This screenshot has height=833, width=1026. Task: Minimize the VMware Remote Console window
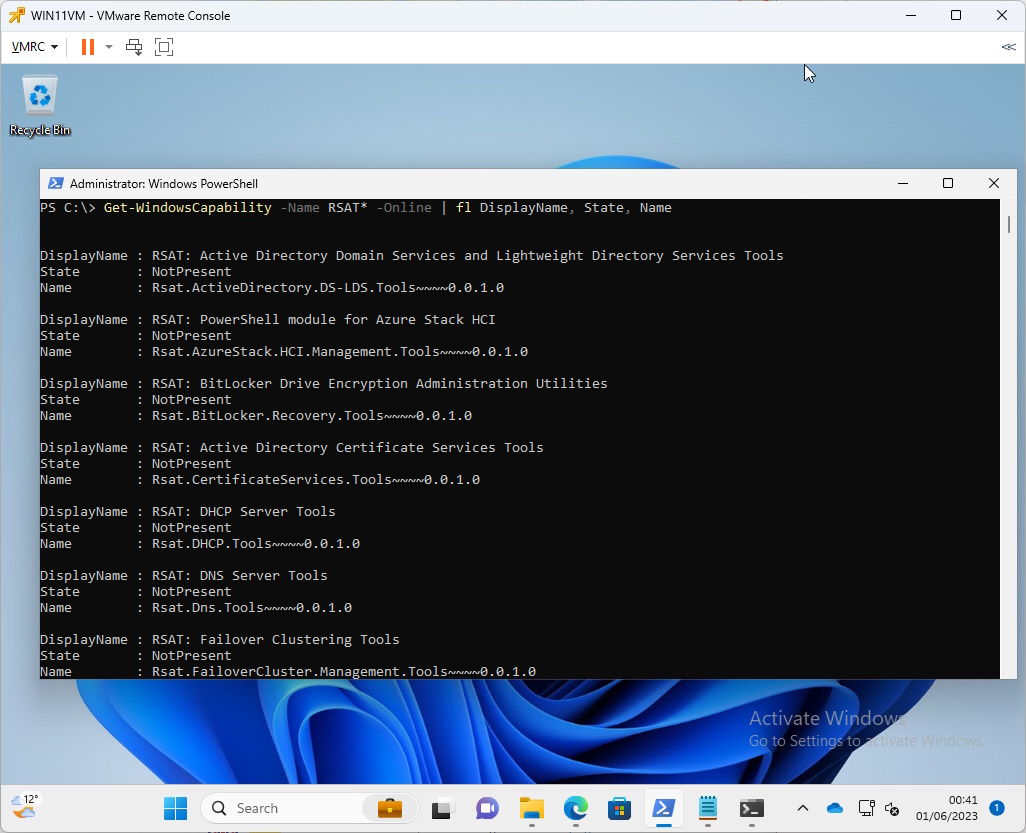pyautogui.click(x=910, y=15)
